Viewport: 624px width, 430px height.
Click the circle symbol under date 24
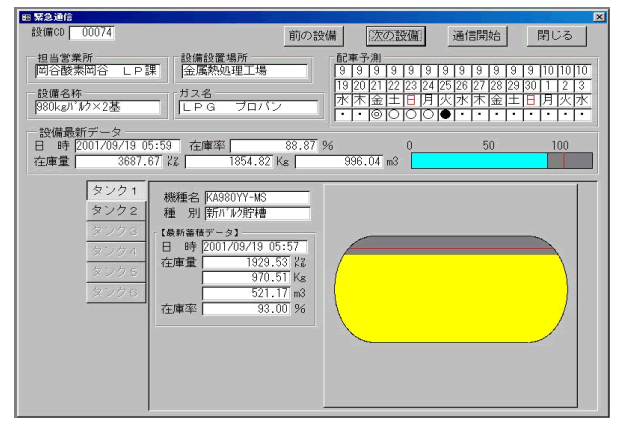tap(428, 115)
